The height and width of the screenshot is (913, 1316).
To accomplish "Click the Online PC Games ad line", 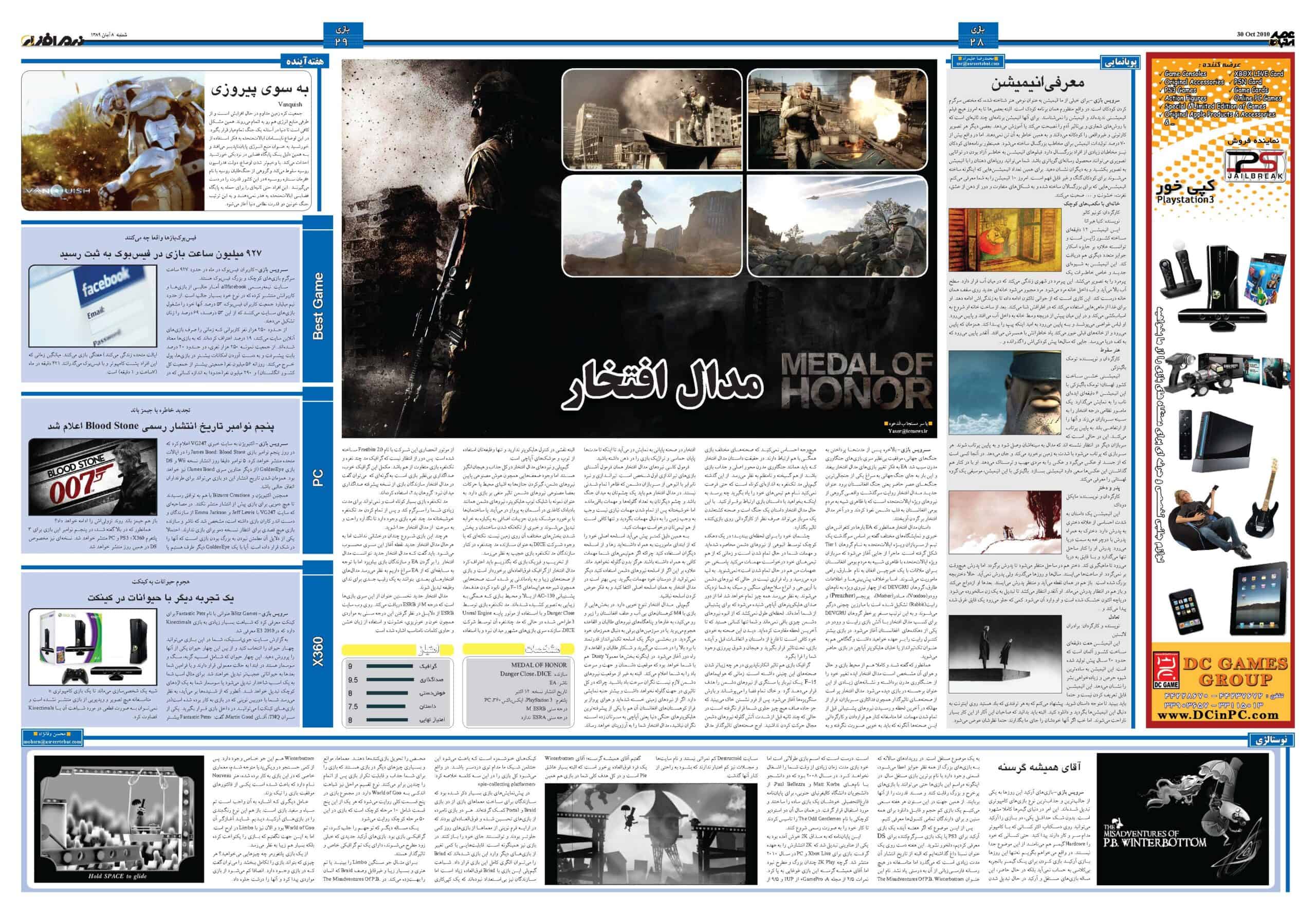I will click(1258, 98).
